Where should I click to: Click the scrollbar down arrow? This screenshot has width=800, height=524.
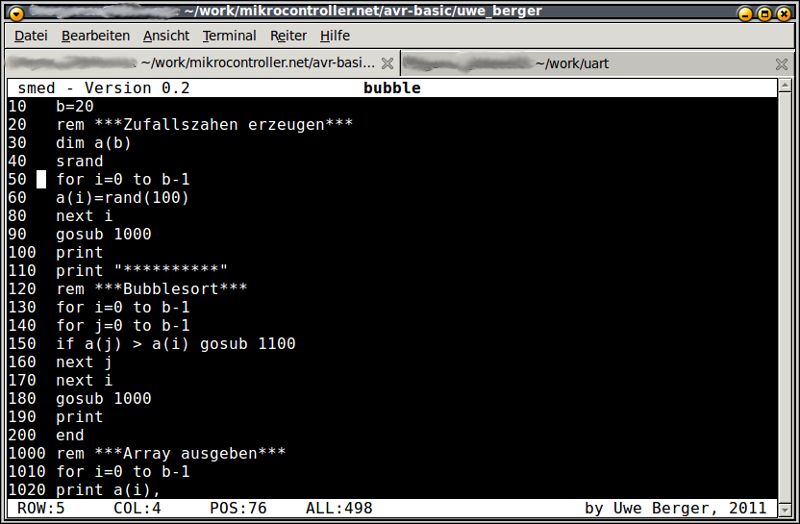(785, 509)
